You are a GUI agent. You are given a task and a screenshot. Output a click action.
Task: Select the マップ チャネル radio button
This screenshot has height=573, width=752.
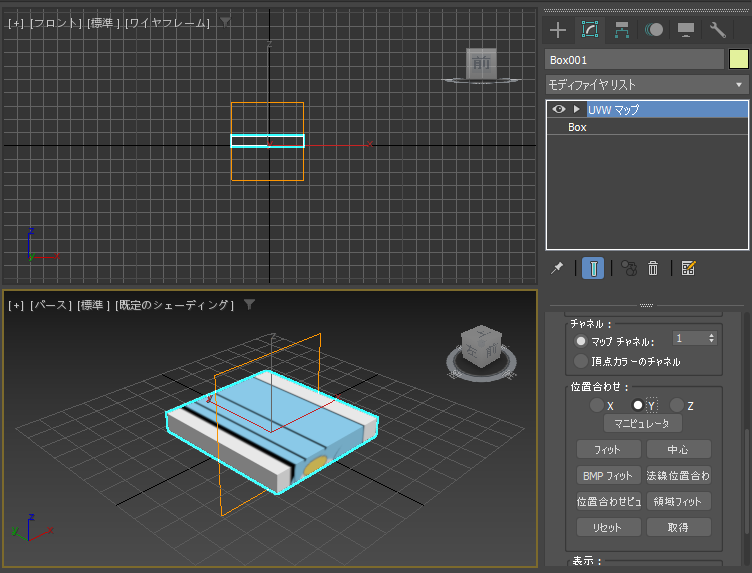[581, 341]
